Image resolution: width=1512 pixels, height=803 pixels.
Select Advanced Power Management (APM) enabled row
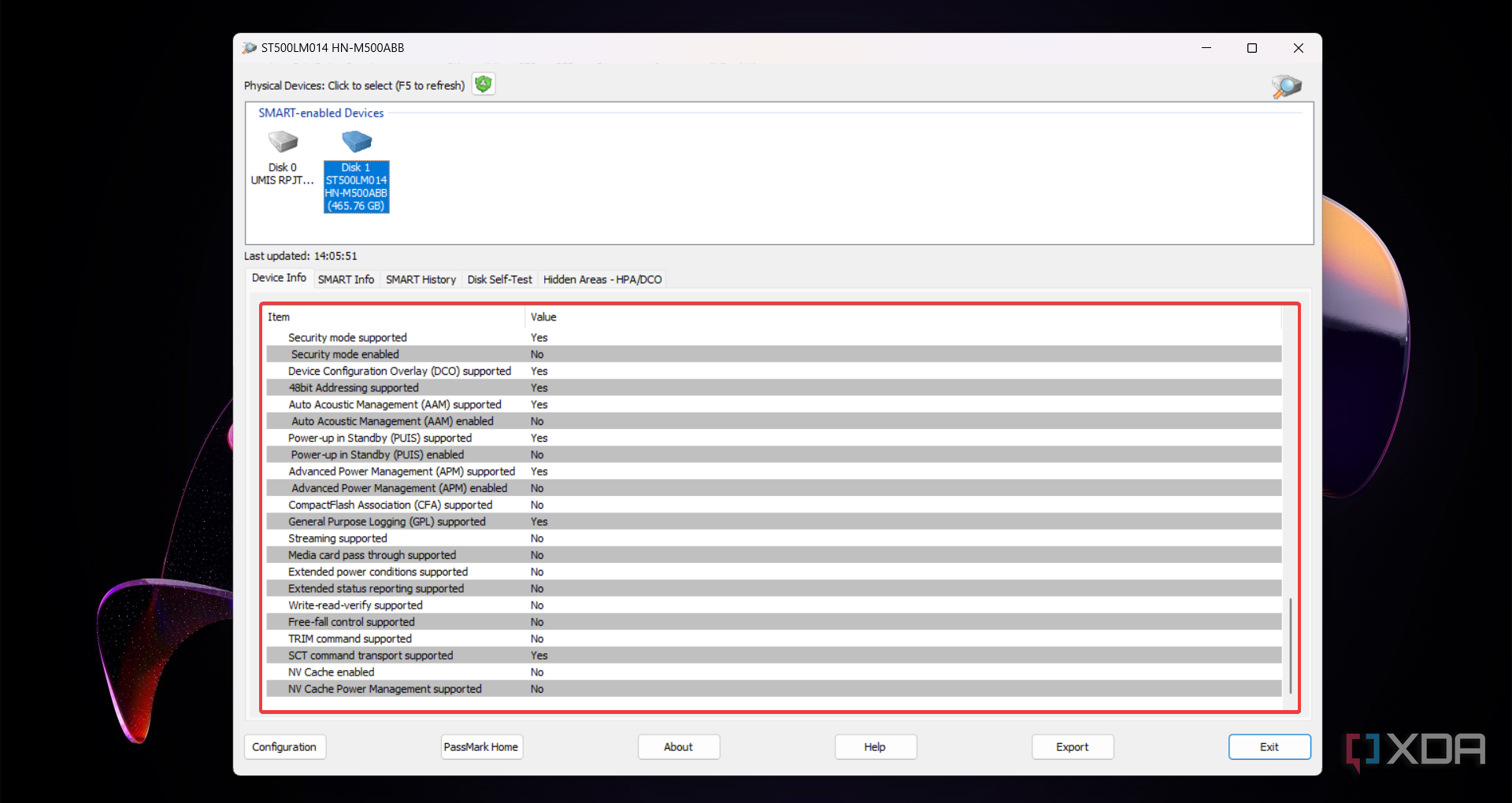tap(773, 488)
